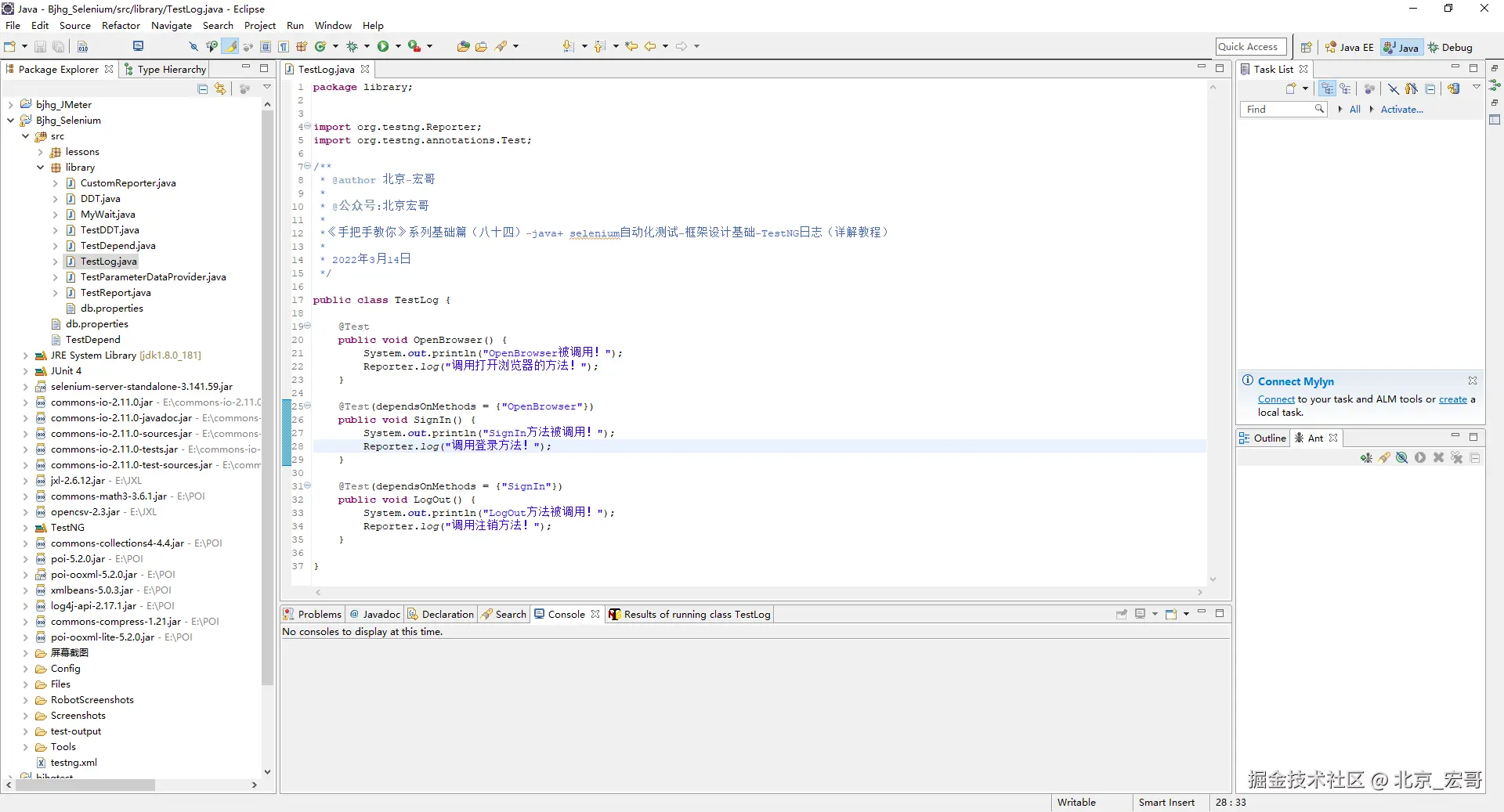Toggle Show Whitespace Characters pilcrow button
Viewport: 1504px width, 812px height.
point(284,47)
